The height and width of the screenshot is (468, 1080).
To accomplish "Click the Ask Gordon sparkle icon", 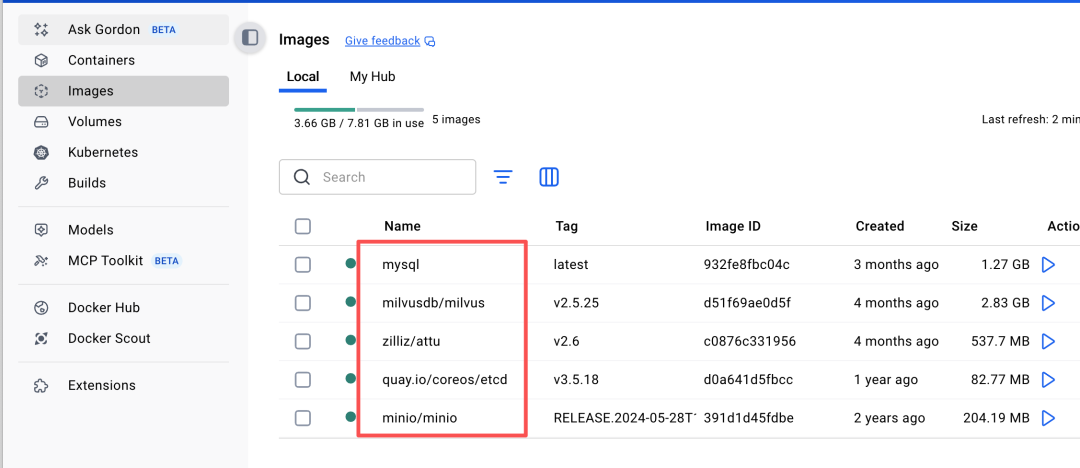I will 41,30.
